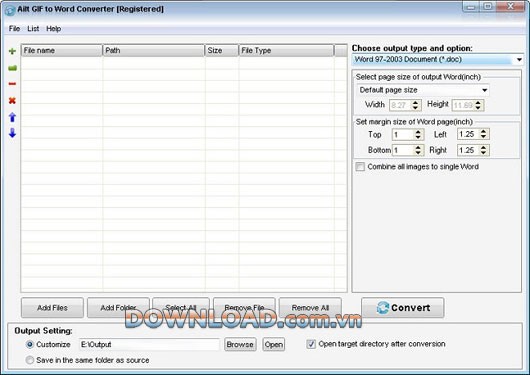
Task: Click the application icon in title bar
Action: click(x=10, y=10)
